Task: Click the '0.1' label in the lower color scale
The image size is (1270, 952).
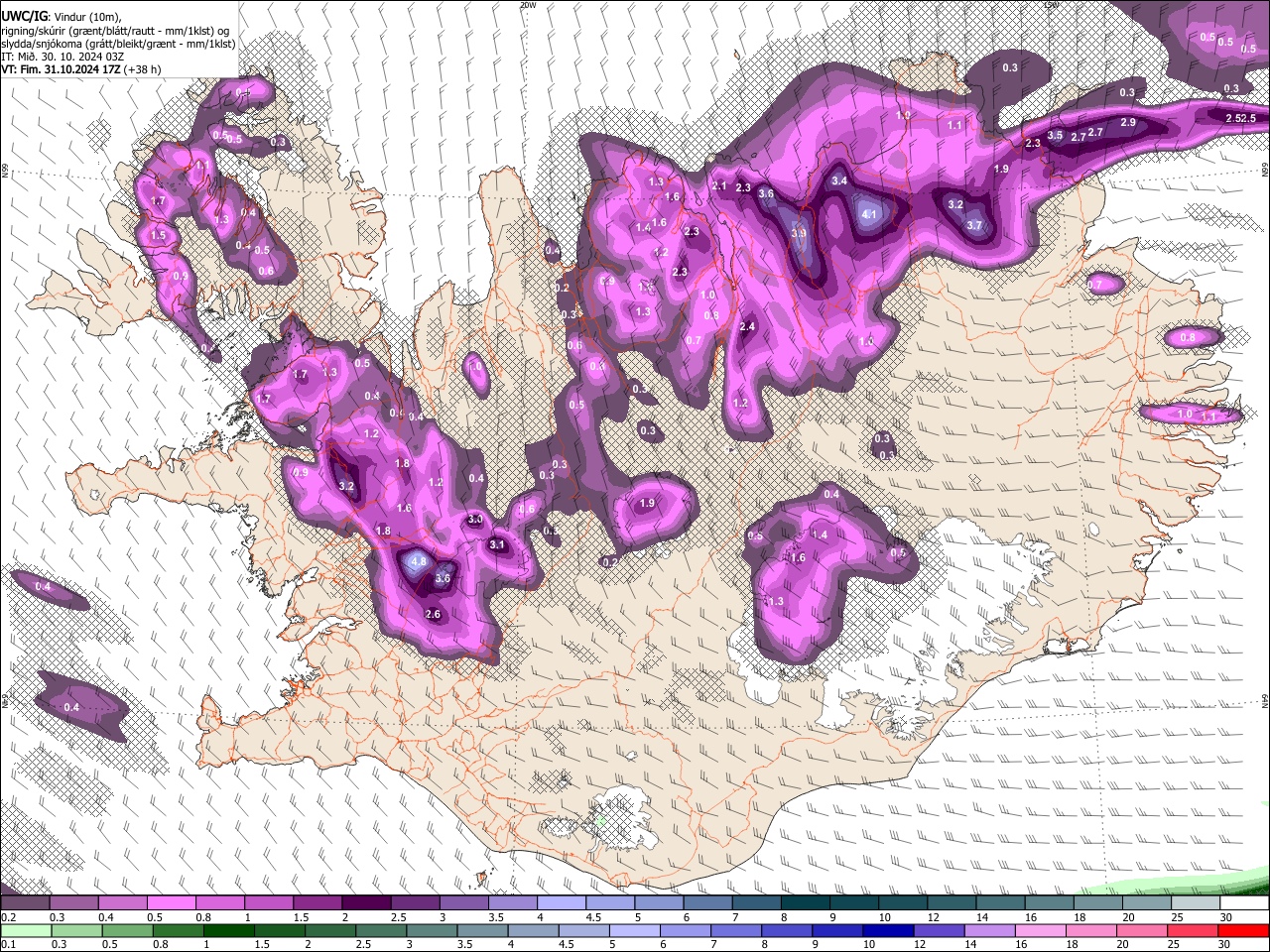Action: click(x=9, y=944)
